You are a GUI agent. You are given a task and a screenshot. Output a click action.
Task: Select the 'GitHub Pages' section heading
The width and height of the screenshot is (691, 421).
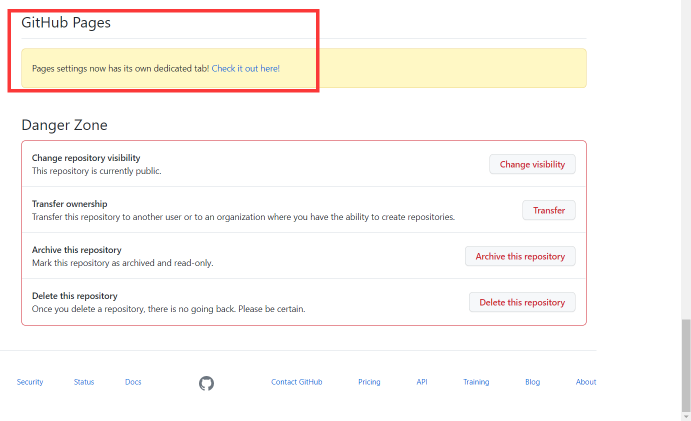(x=66, y=22)
